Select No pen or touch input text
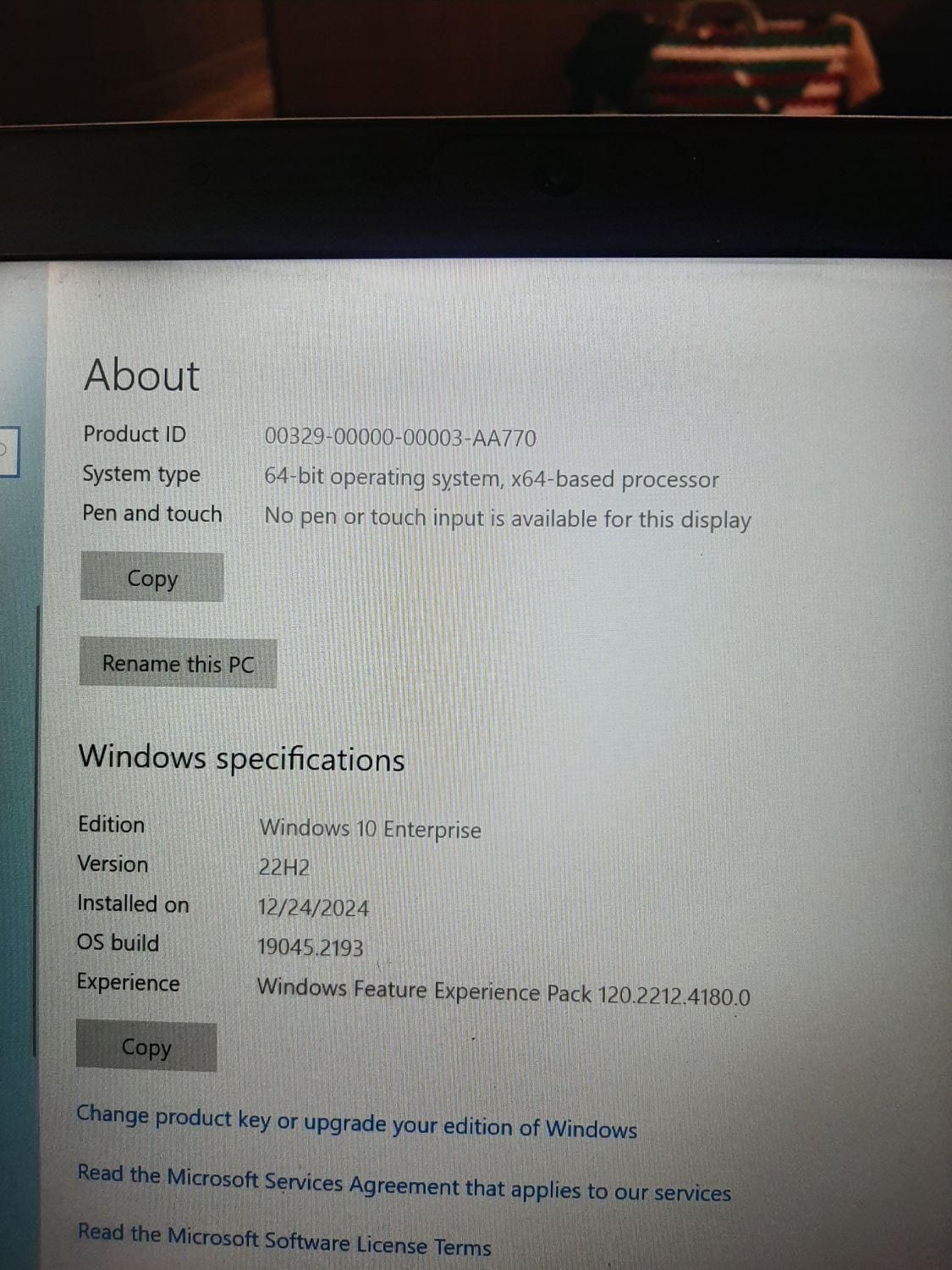 pyautogui.click(x=508, y=518)
